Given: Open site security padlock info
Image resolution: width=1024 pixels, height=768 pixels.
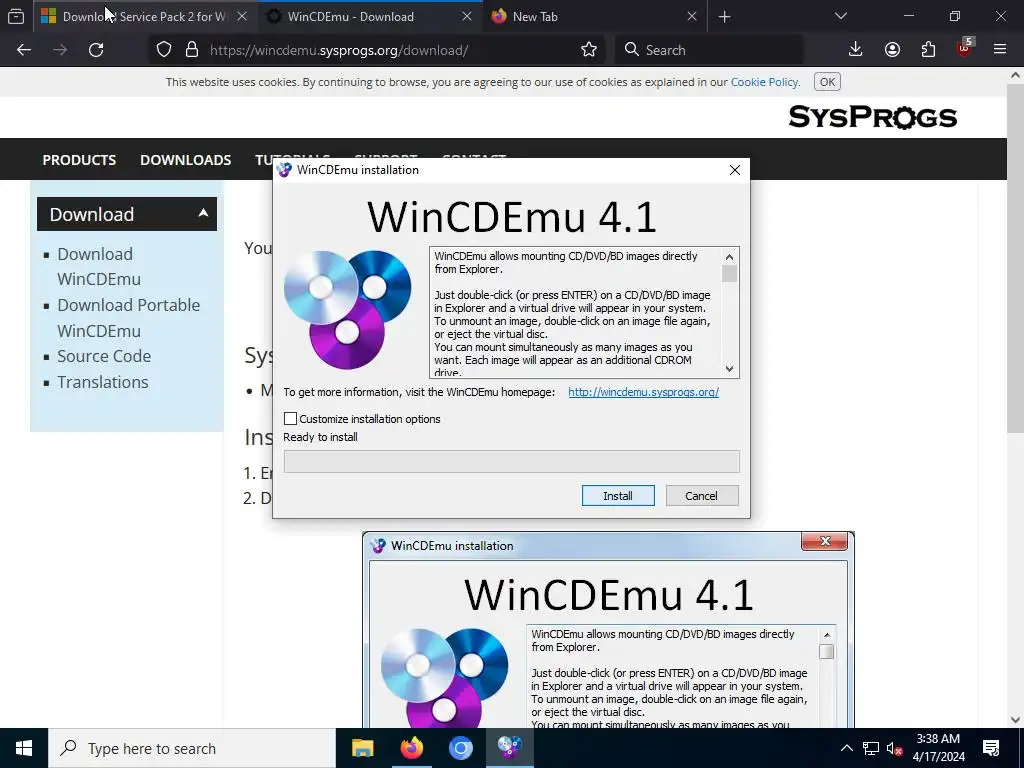Looking at the screenshot, I should pos(191,50).
